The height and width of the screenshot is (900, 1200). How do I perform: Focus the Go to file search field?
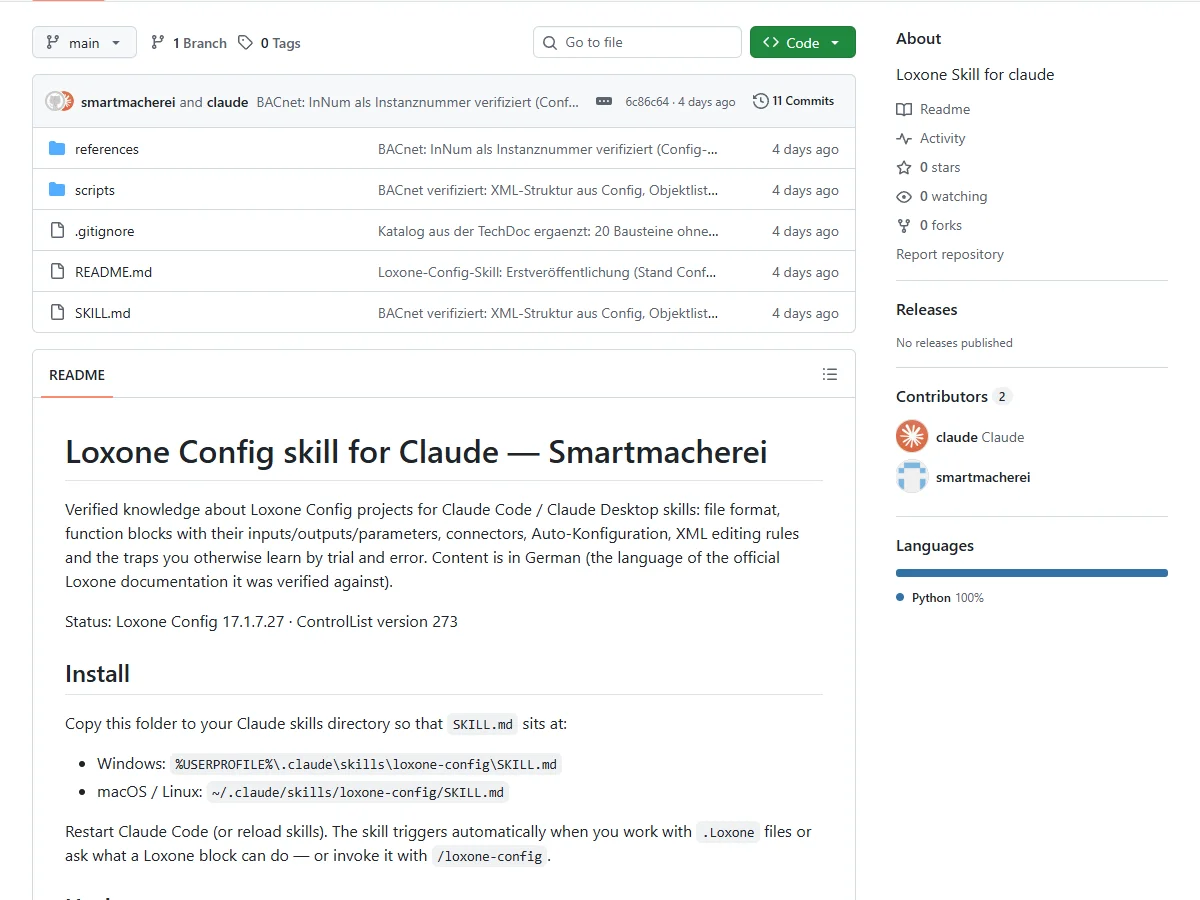click(637, 42)
